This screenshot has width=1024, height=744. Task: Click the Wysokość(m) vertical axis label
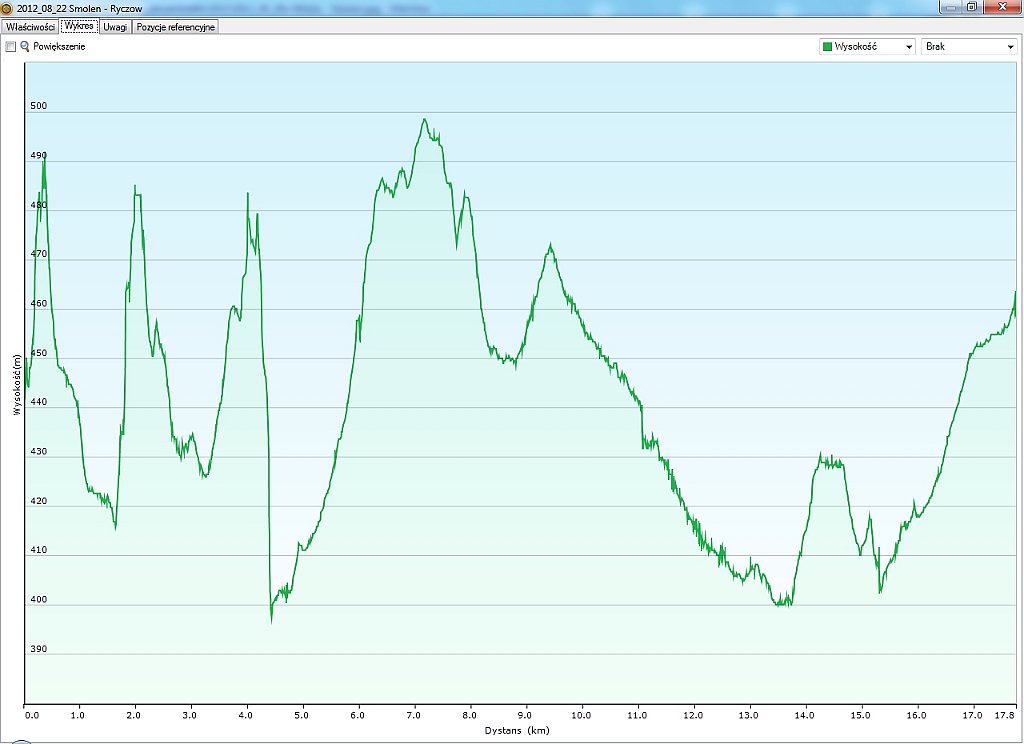click(16, 385)
